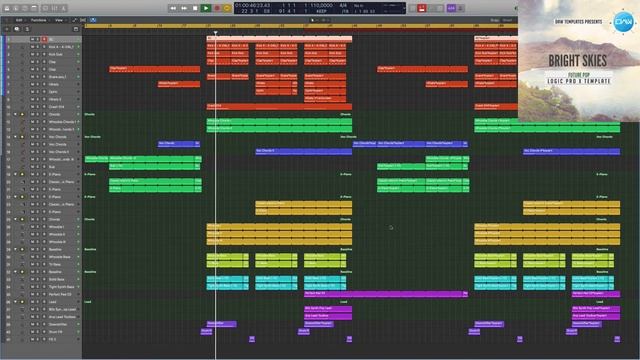Collapse the Lead group on track 36
640x360 pixels.
point(16,302)
